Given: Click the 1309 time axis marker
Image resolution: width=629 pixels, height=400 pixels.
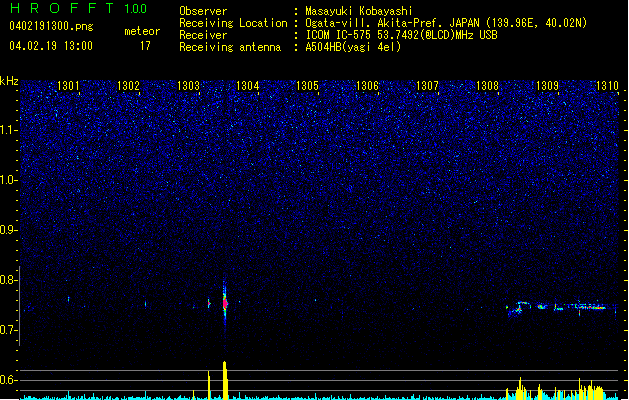Looking at the screenshot, I should [547, 86].
